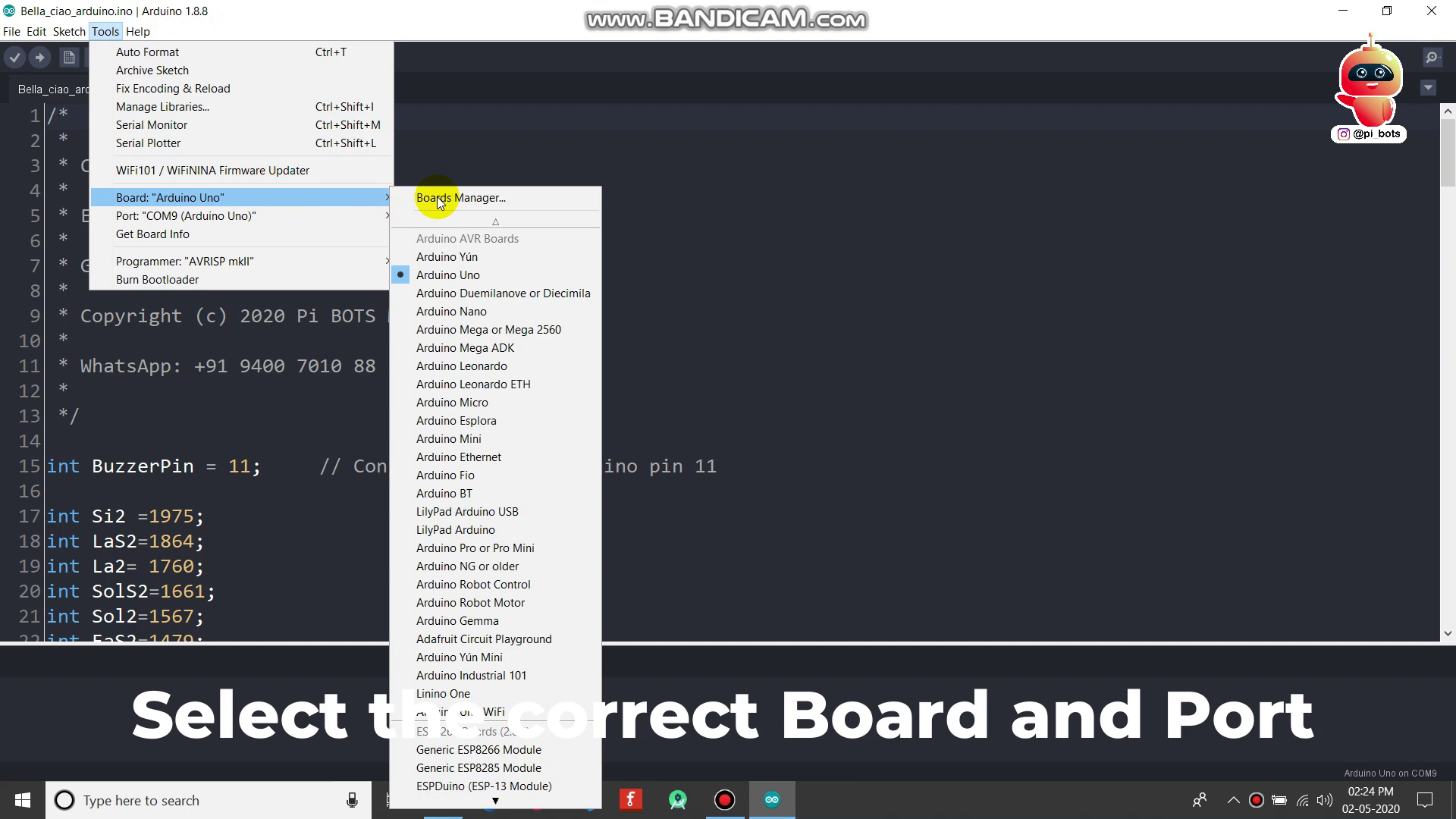
Task: Open the sketch tab dropdown arrow
Action: (1428, 88)
